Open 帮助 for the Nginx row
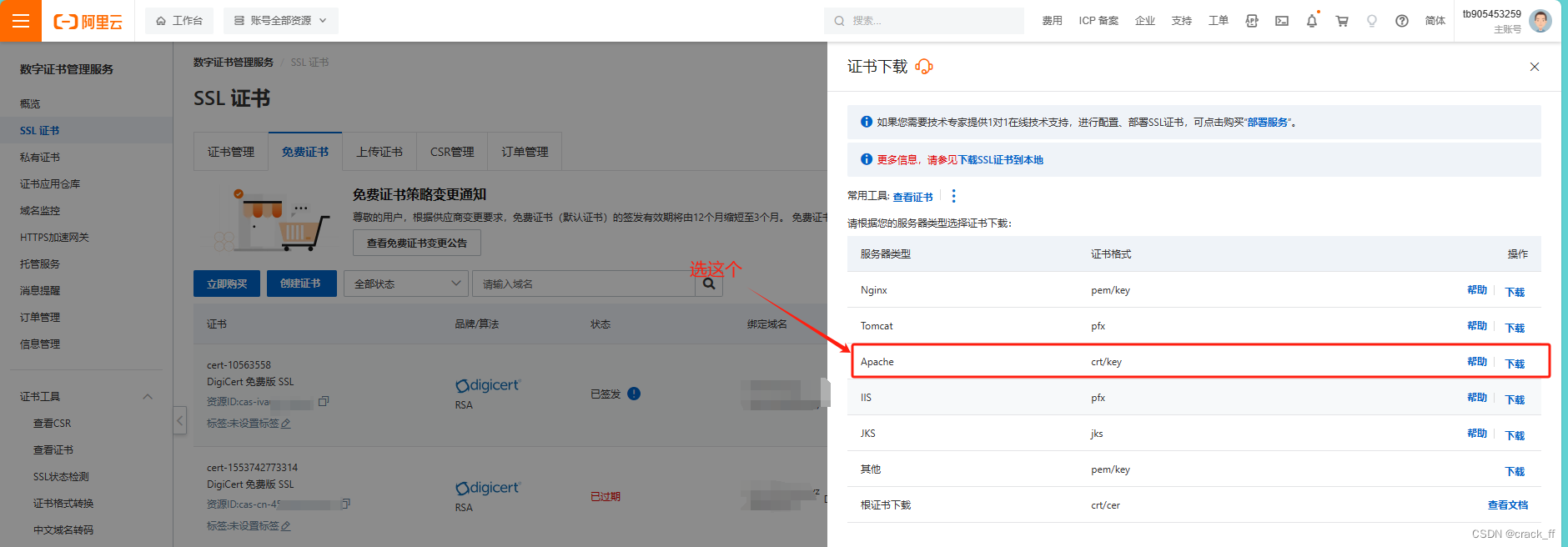1568x547 pixels. pyautogui.click(x=1477, y=290)
